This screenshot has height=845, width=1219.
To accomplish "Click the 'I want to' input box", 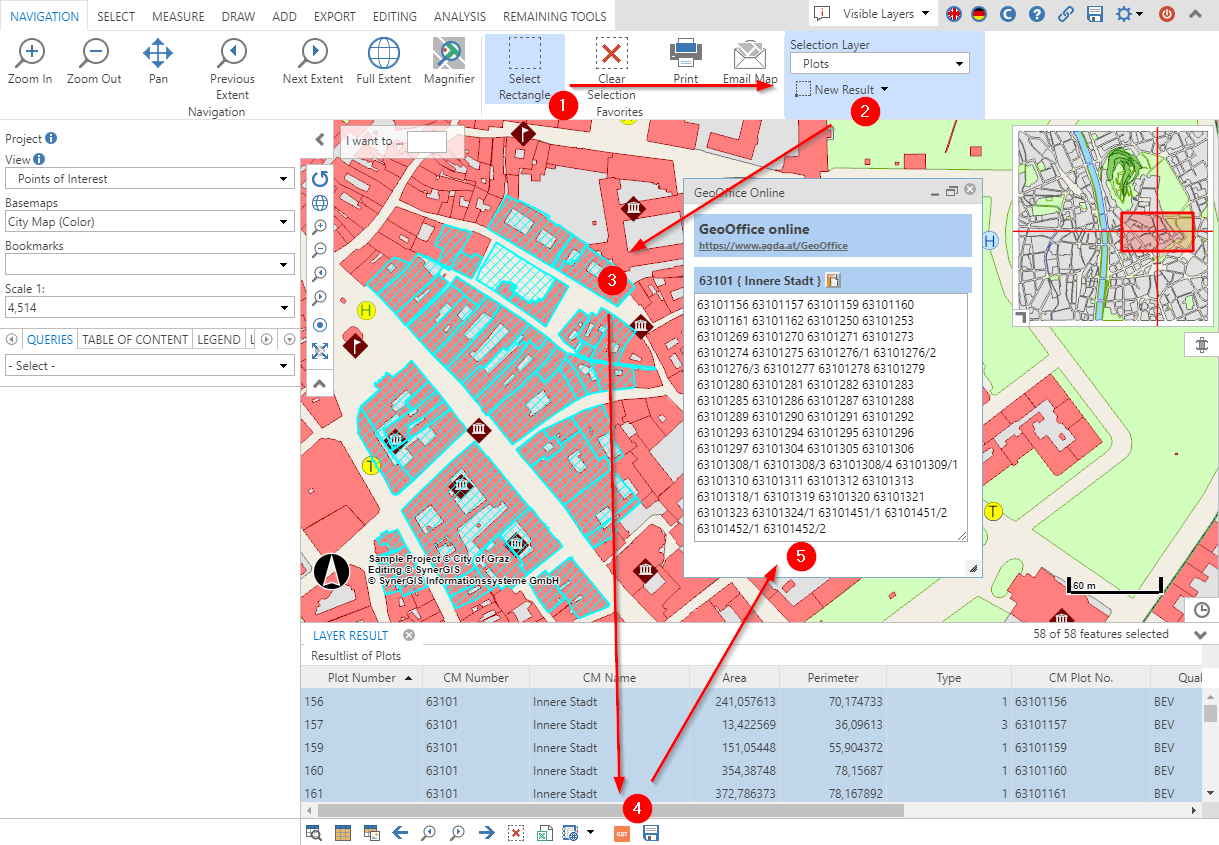I will tap(426, 142).
